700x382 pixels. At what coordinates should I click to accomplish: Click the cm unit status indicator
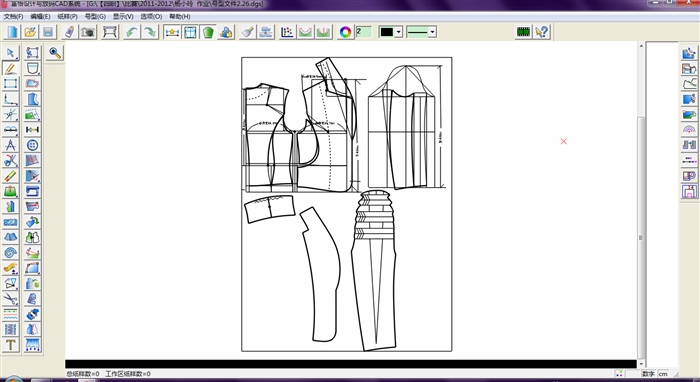click(663, 374)
